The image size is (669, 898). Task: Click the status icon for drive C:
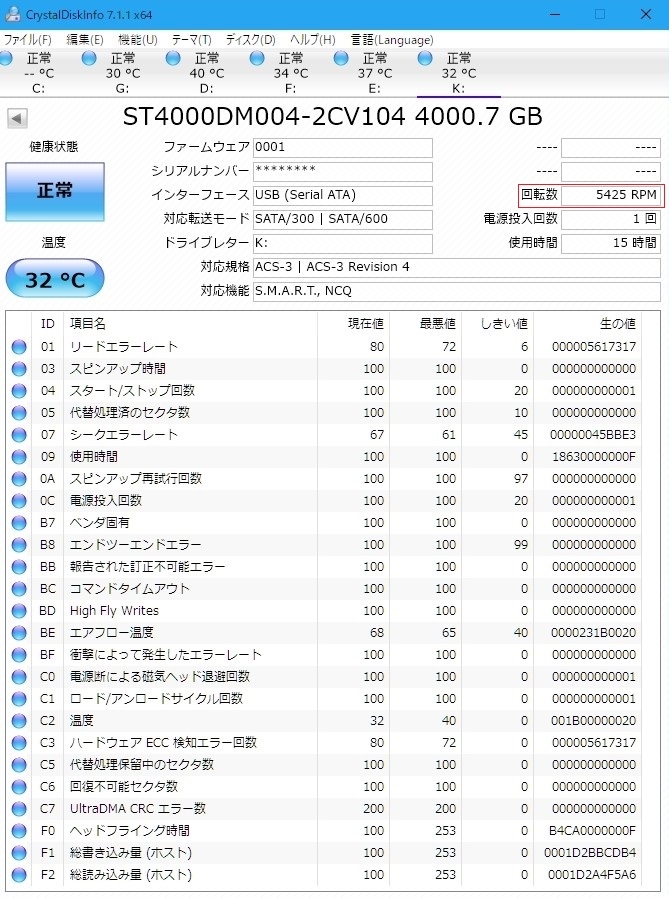click(6, 58)
